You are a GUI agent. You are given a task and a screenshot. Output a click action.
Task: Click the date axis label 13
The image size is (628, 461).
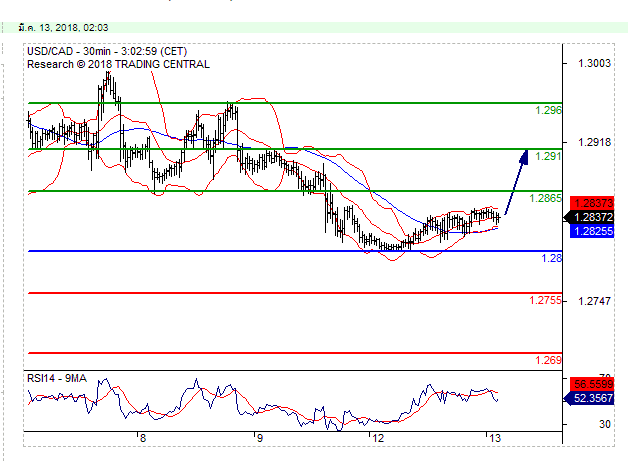pyautogui.click(x=495, y=438)
